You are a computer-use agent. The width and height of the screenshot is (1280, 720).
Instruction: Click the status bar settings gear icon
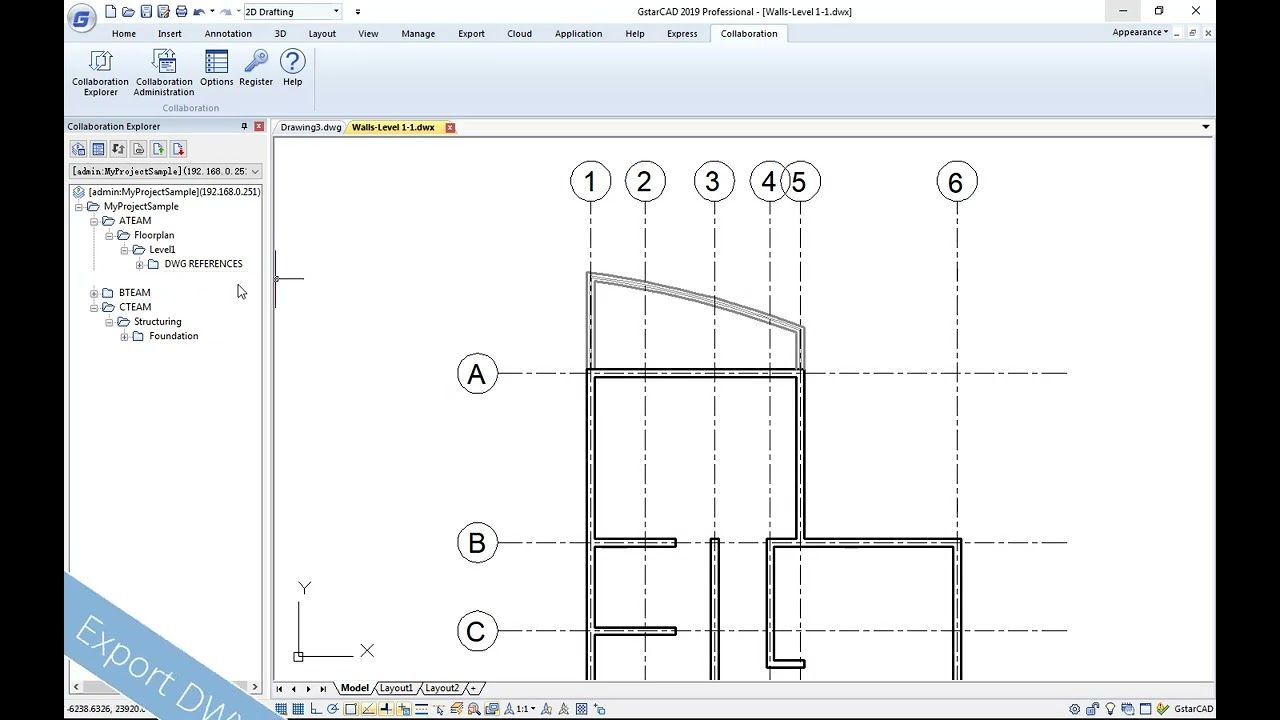pos(1075,709)
